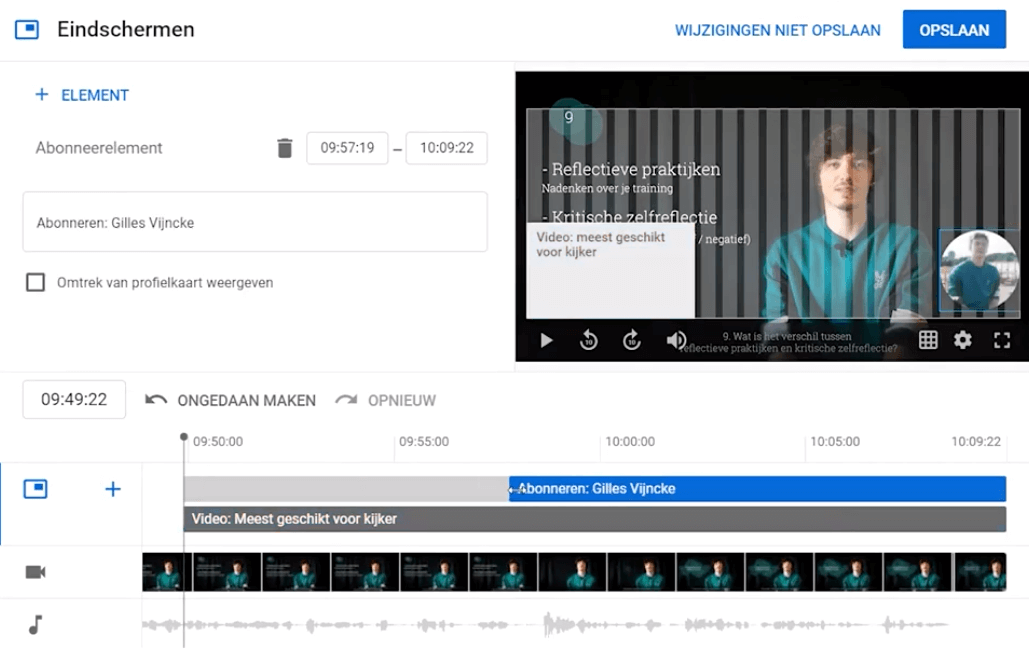The height and width of the screenshot is (650, 1029).
Task: Click ONGEDAAN MAKEN
Action: point(247,401)
